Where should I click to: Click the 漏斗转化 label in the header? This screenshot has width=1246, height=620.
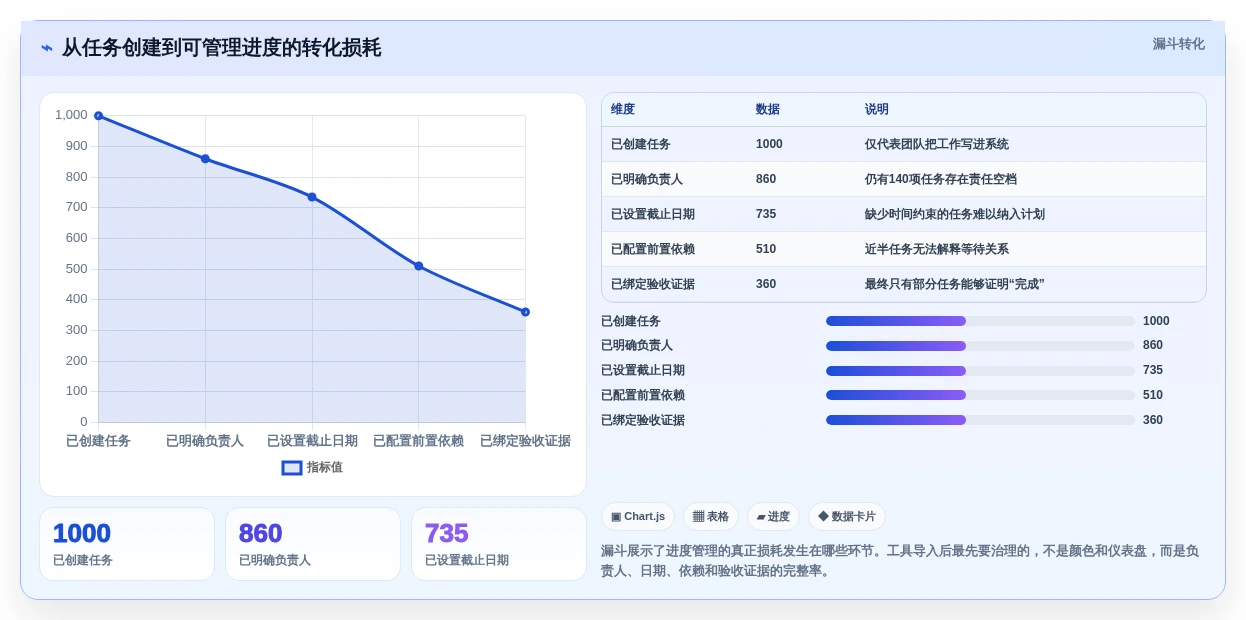(1178, 44)
